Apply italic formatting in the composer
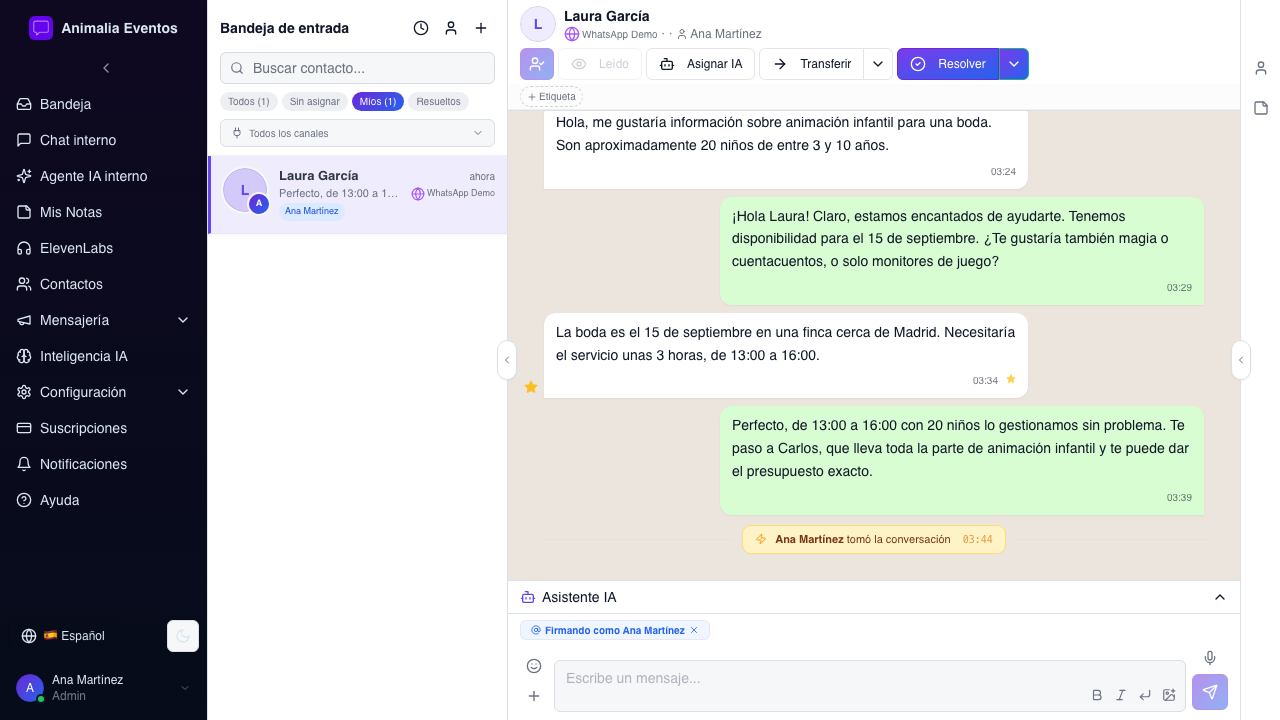 1121,695
